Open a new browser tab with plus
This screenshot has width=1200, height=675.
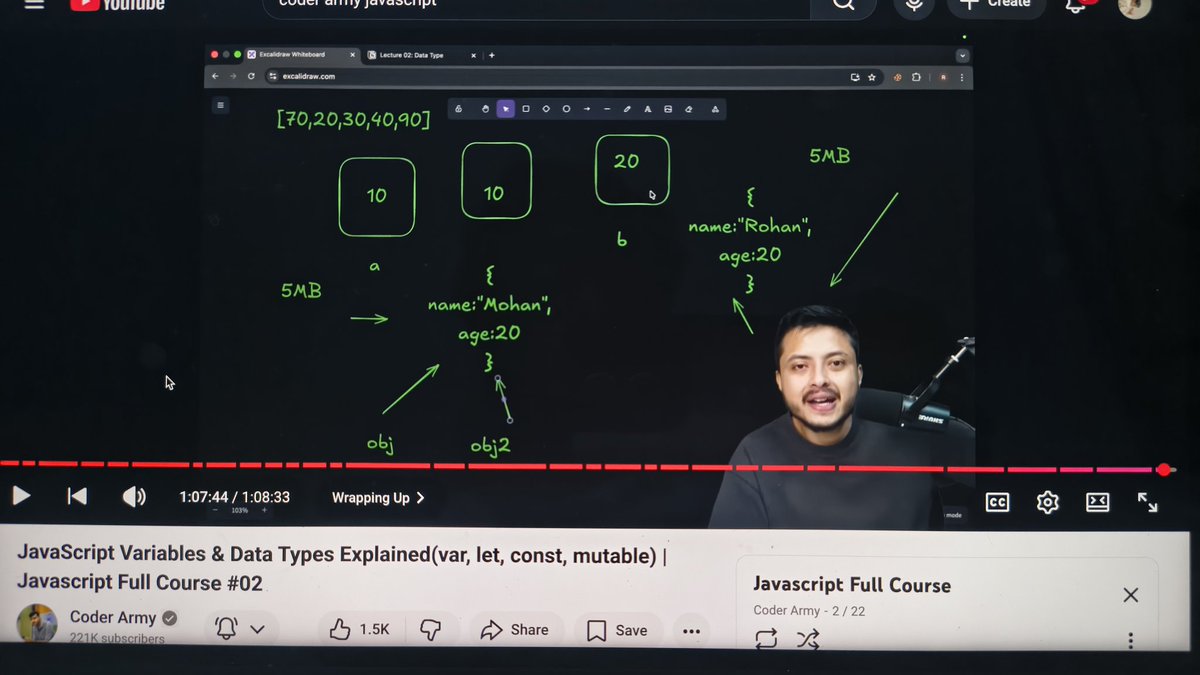[492, 55]
